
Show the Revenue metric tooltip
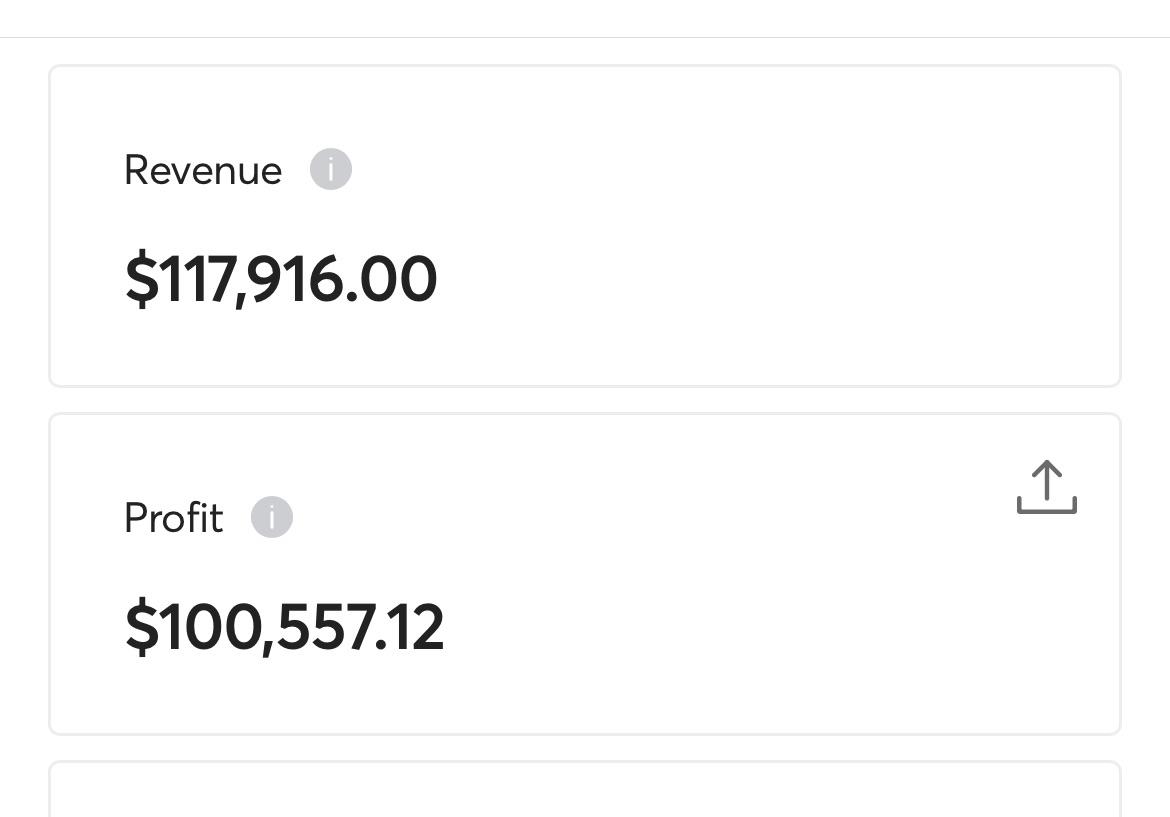click(331, 169)
